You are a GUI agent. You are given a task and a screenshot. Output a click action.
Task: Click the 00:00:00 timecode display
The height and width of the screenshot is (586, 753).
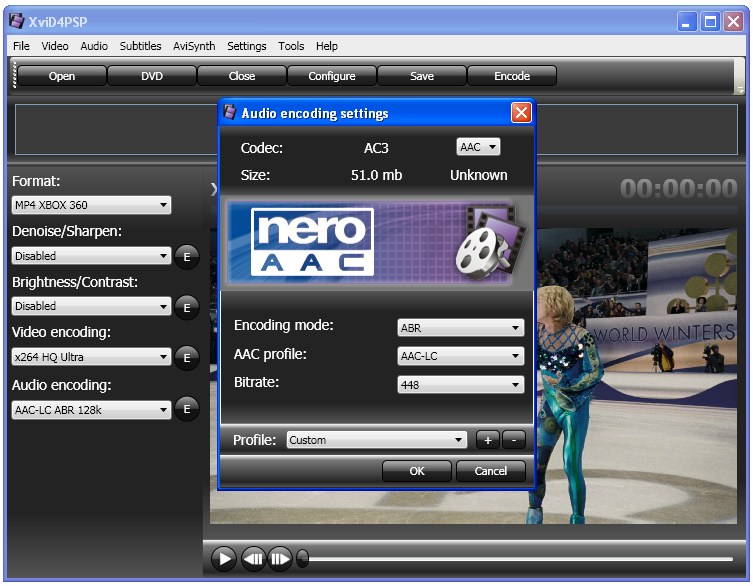point(679,188)
